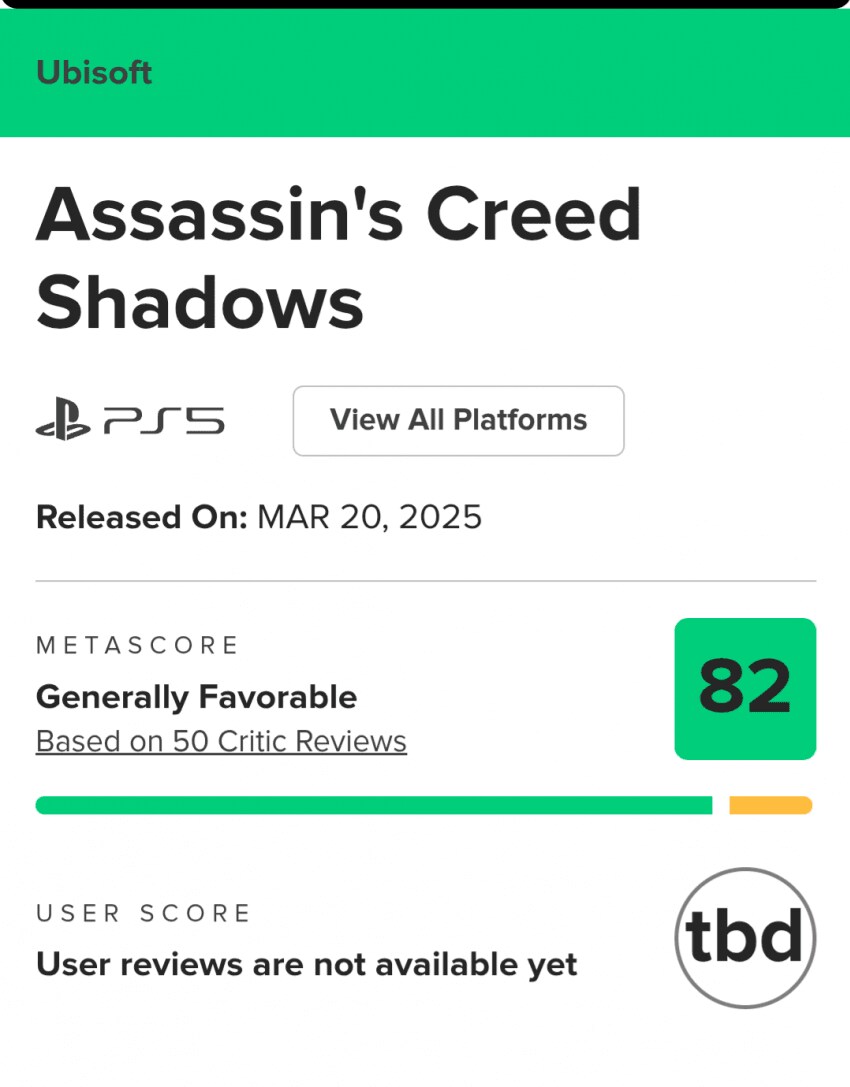Click the divider line below release date
The height and width of the screenshot is (1087, 850).
click(x=425, y=580)
